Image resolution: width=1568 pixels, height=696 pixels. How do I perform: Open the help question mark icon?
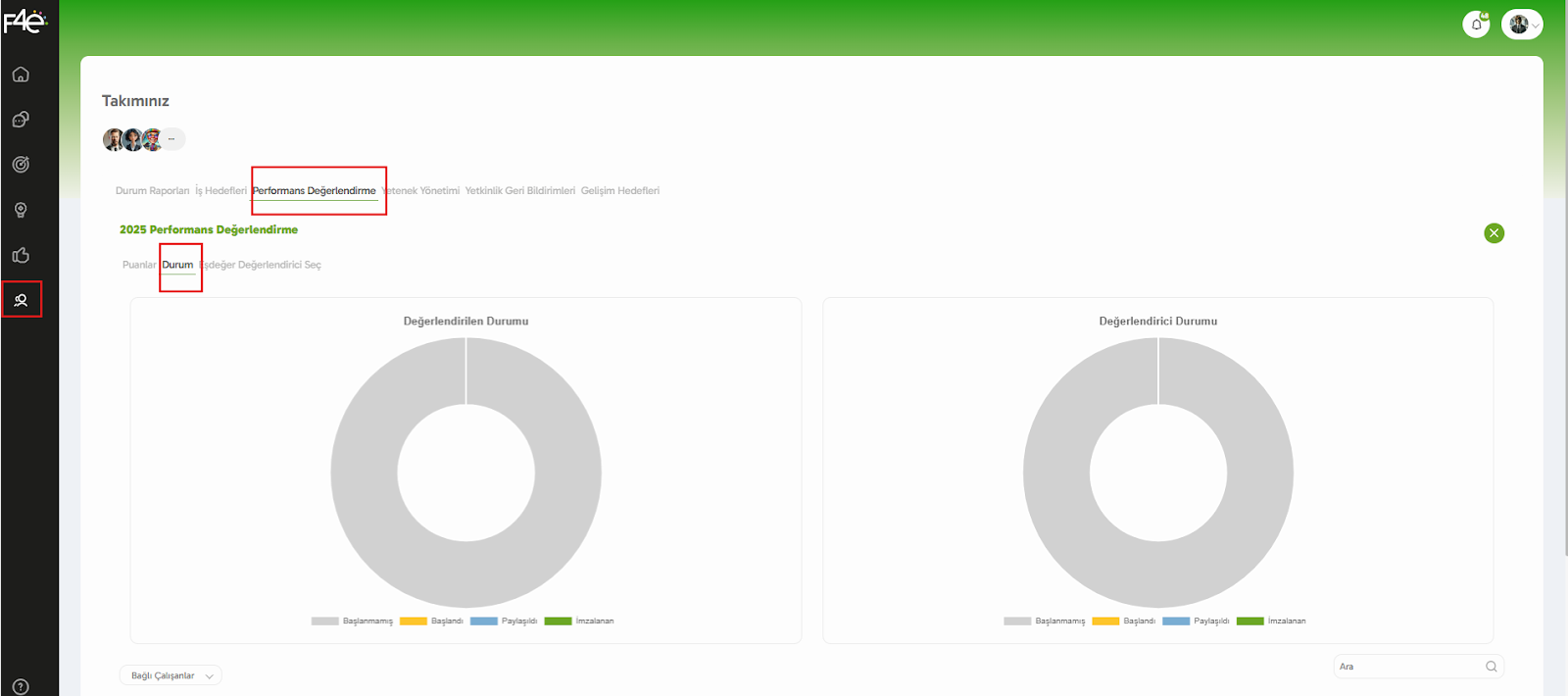pos(21,686)
